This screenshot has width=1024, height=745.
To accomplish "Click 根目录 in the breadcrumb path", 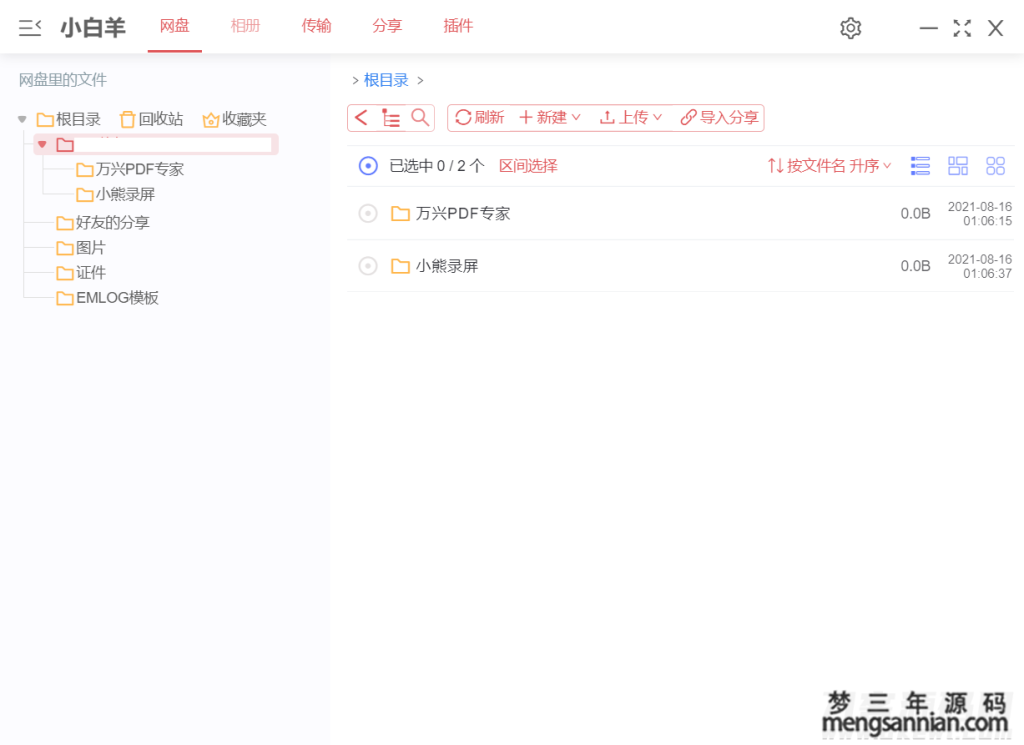I will (386, 80).
